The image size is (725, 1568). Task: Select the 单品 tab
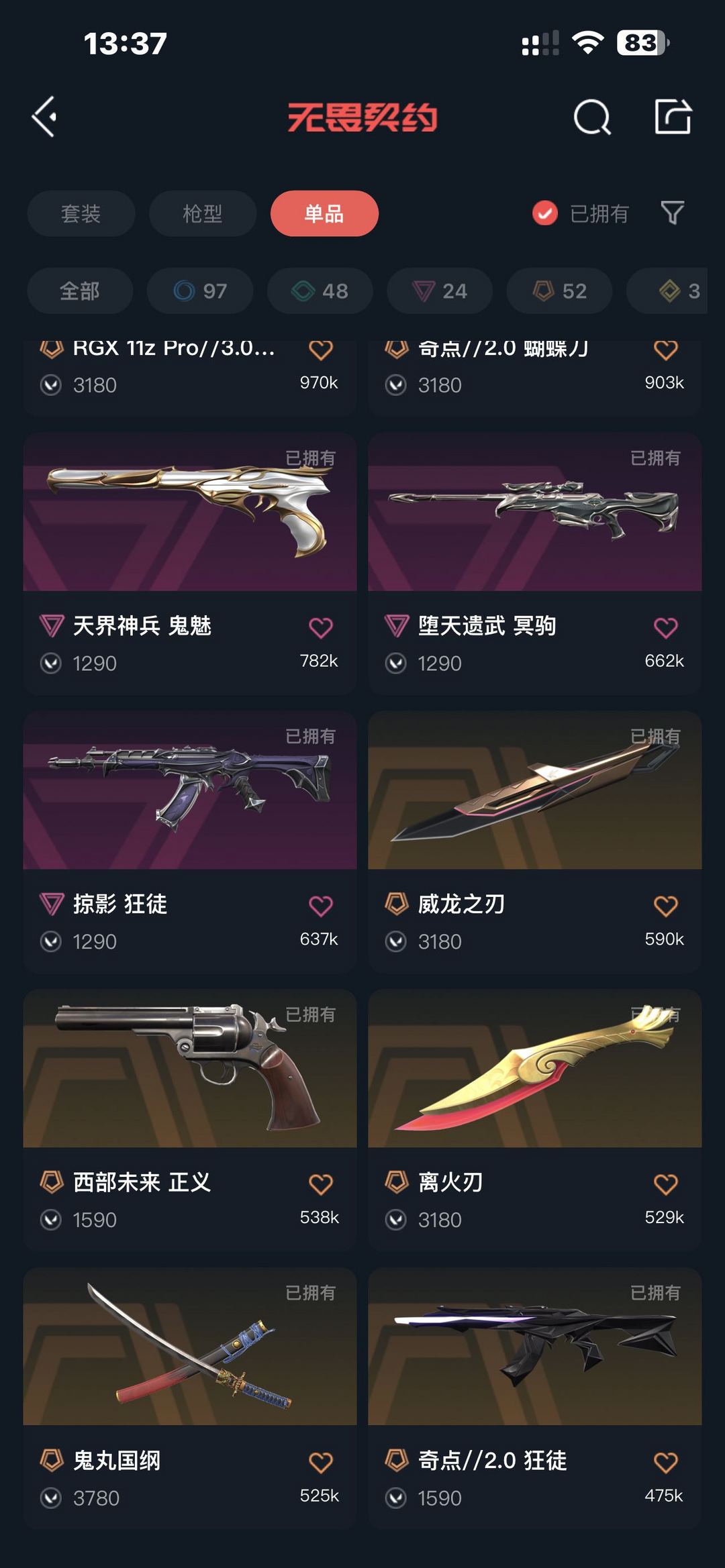click(x=324, y=213)
